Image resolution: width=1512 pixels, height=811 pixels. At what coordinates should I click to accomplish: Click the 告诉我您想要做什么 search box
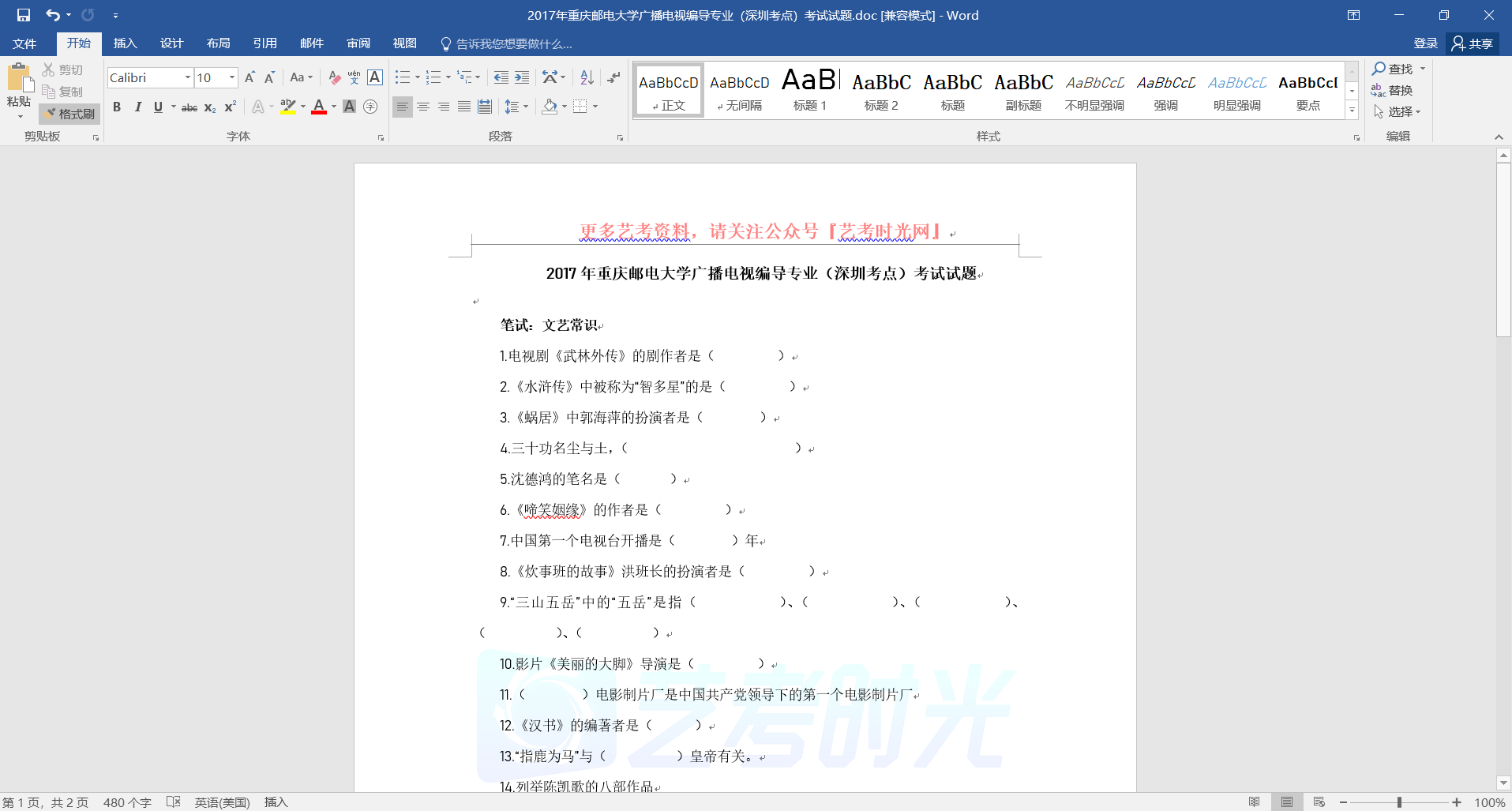(x=513, y=43)
